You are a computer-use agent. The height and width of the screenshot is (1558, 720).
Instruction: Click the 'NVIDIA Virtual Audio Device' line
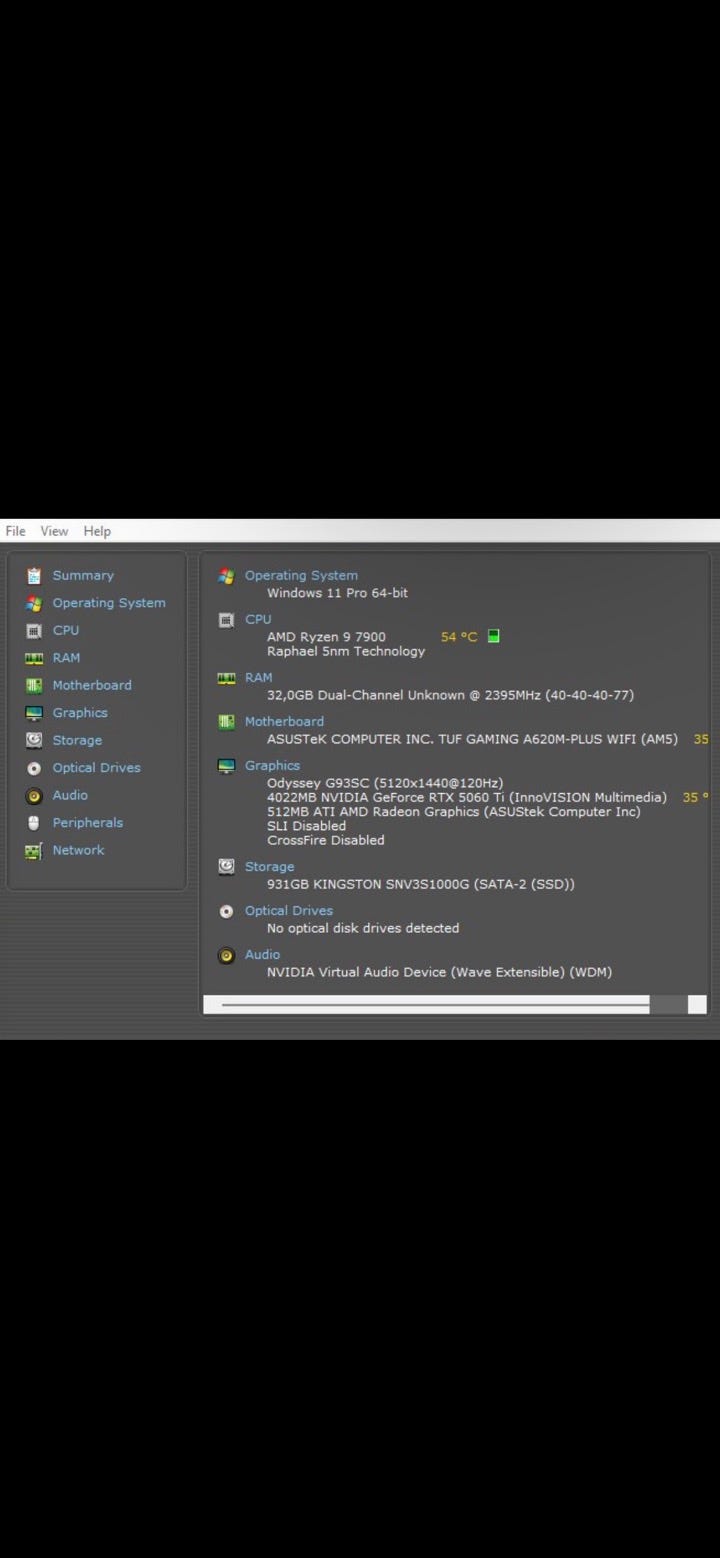(439, 972)
